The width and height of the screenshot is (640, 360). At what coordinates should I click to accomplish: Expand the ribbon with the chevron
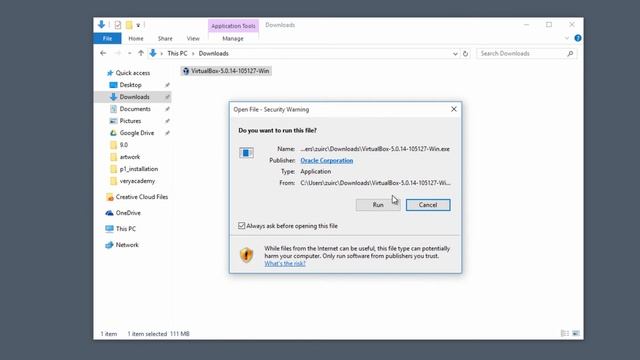point(567,38)
